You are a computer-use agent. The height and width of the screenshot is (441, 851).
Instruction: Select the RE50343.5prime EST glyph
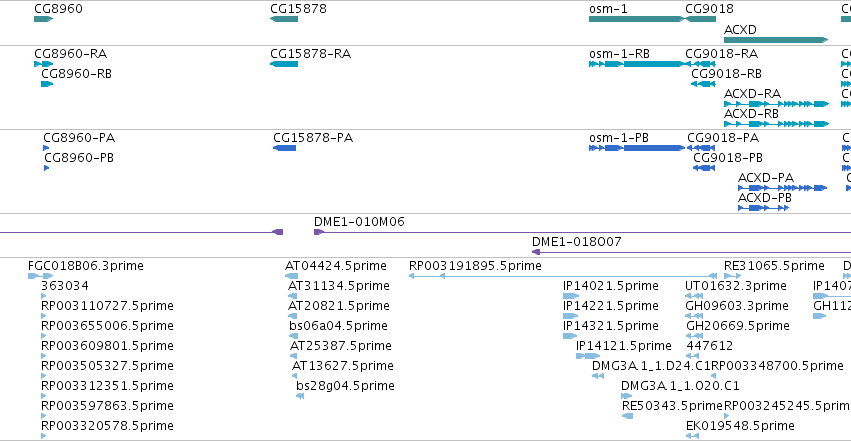click(627, 416)
